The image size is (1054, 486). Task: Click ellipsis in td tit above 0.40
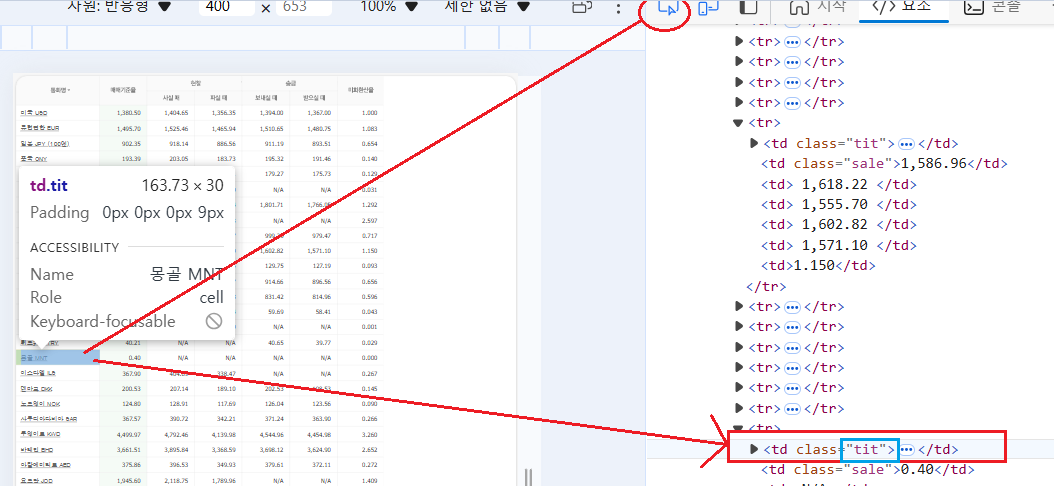pyautogui.click(x=905, y=449)
